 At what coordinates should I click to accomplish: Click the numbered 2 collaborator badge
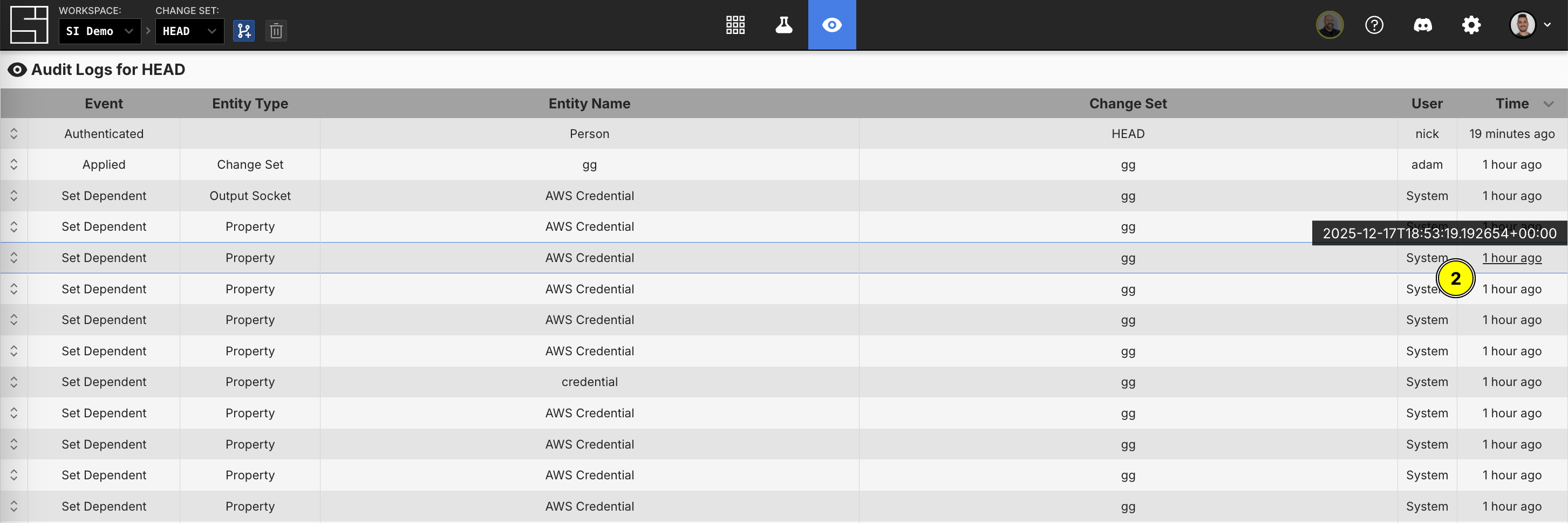pyautogui.click(x=1456, y=279)
